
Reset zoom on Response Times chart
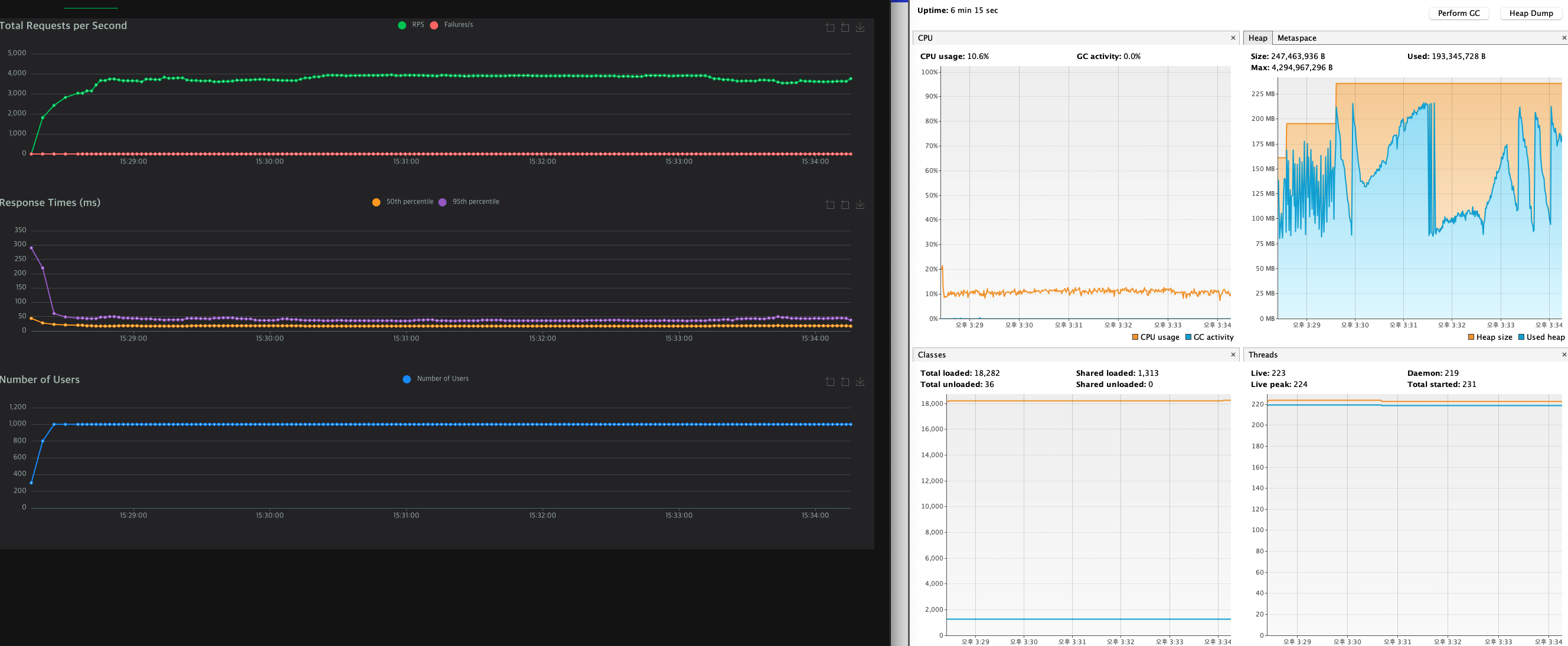[845, 205]
